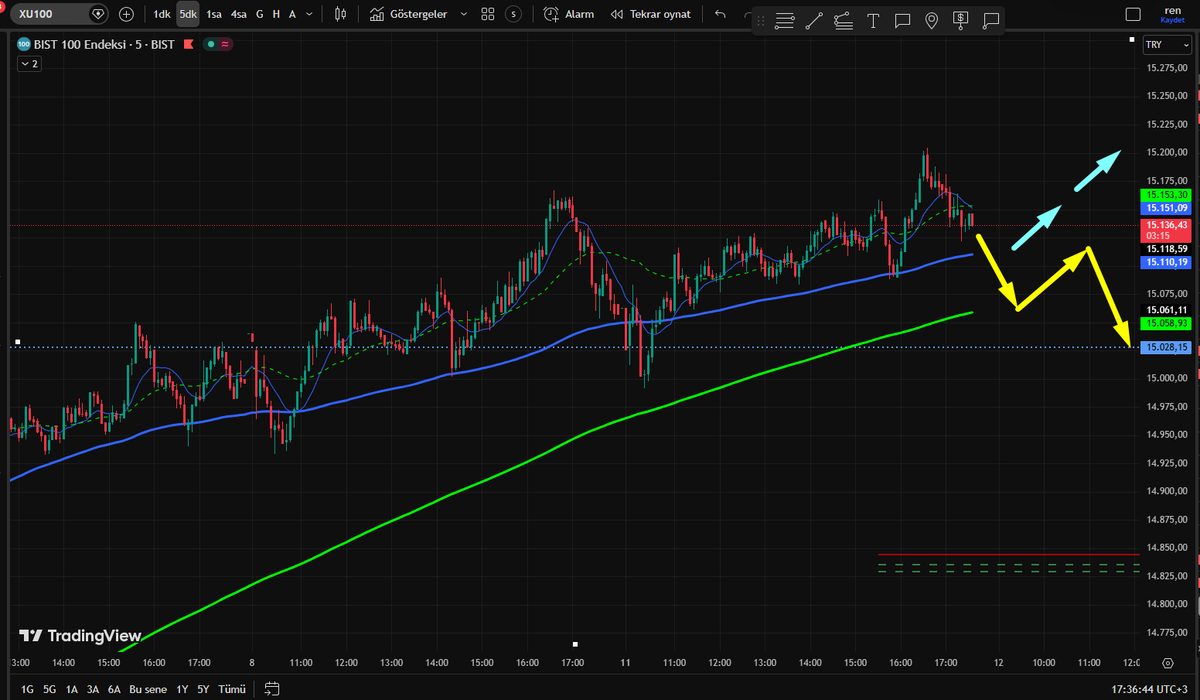This screenshot has width=1200, height=700.
Task: Switch to the 4sa timeframe
Action: (x=239, y=14)
